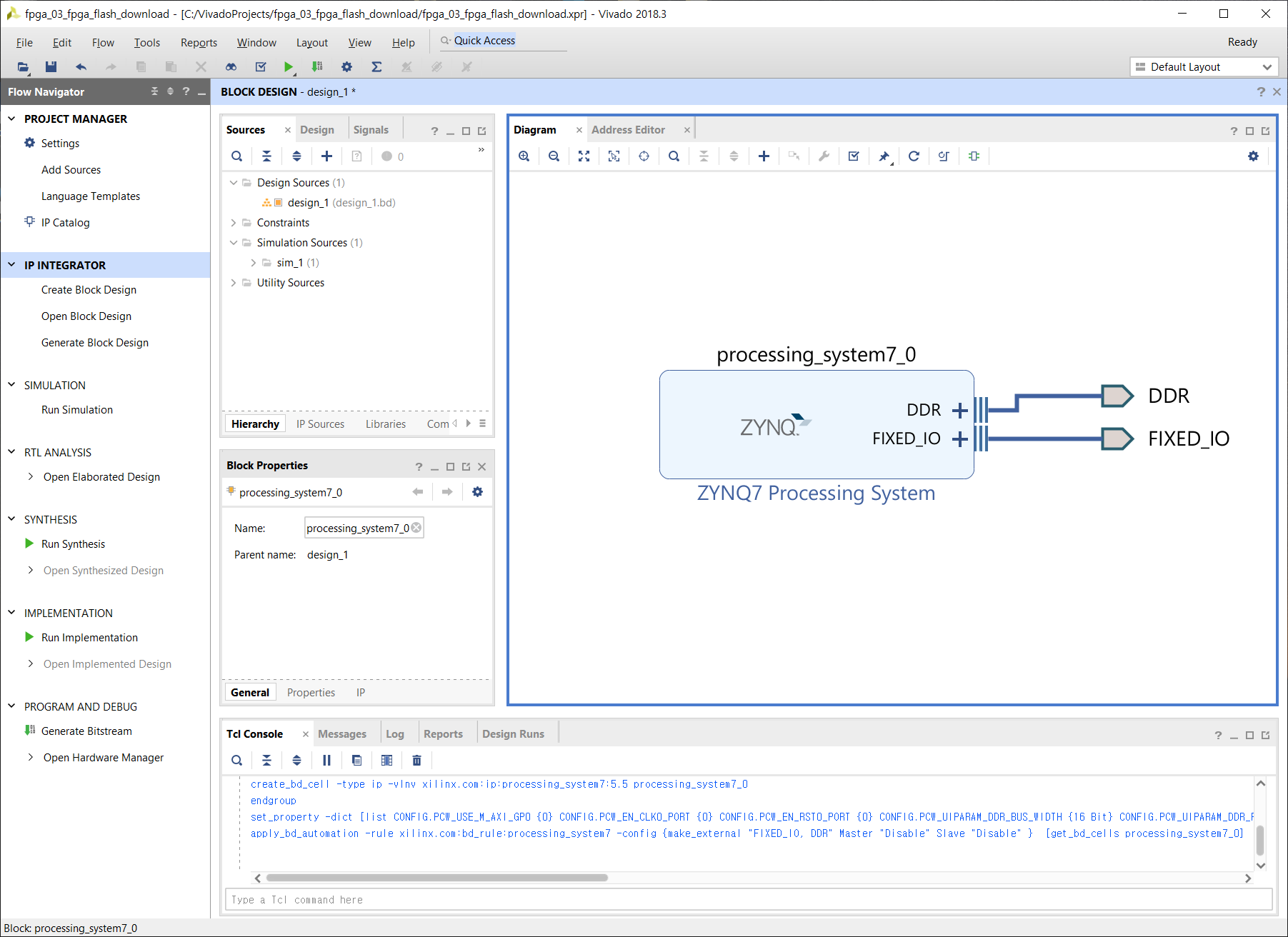Click Run Implementation
This screenshot has width=1288, height=937.
89,638
